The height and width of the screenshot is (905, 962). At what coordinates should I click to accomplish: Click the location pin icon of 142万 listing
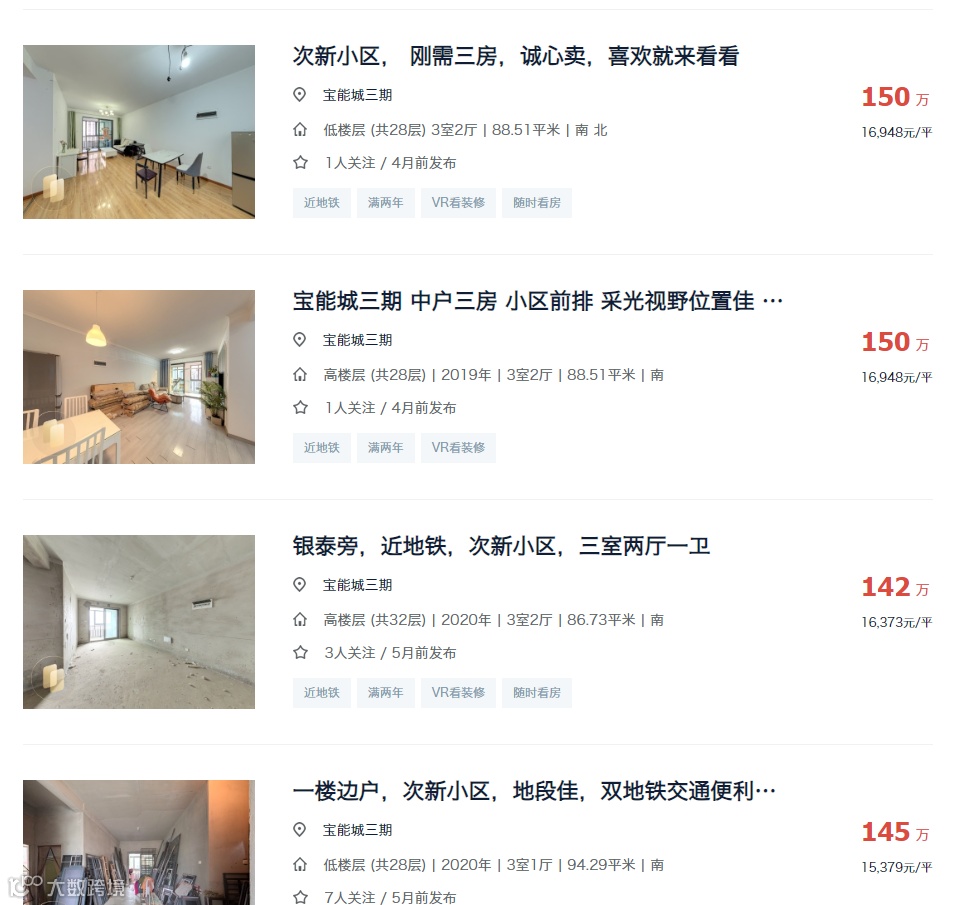click(x=299, y=585)
